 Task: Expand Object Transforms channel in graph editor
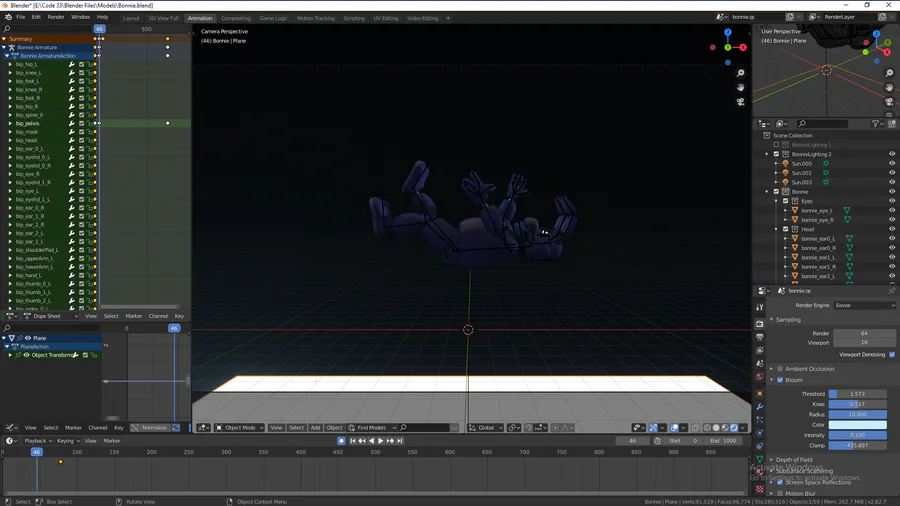[x=10, y=355]
